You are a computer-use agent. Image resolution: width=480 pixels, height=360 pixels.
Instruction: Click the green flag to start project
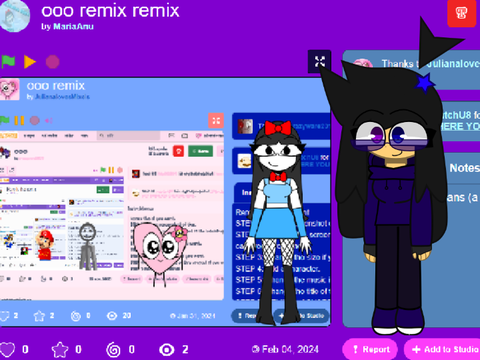pos(8,62)
